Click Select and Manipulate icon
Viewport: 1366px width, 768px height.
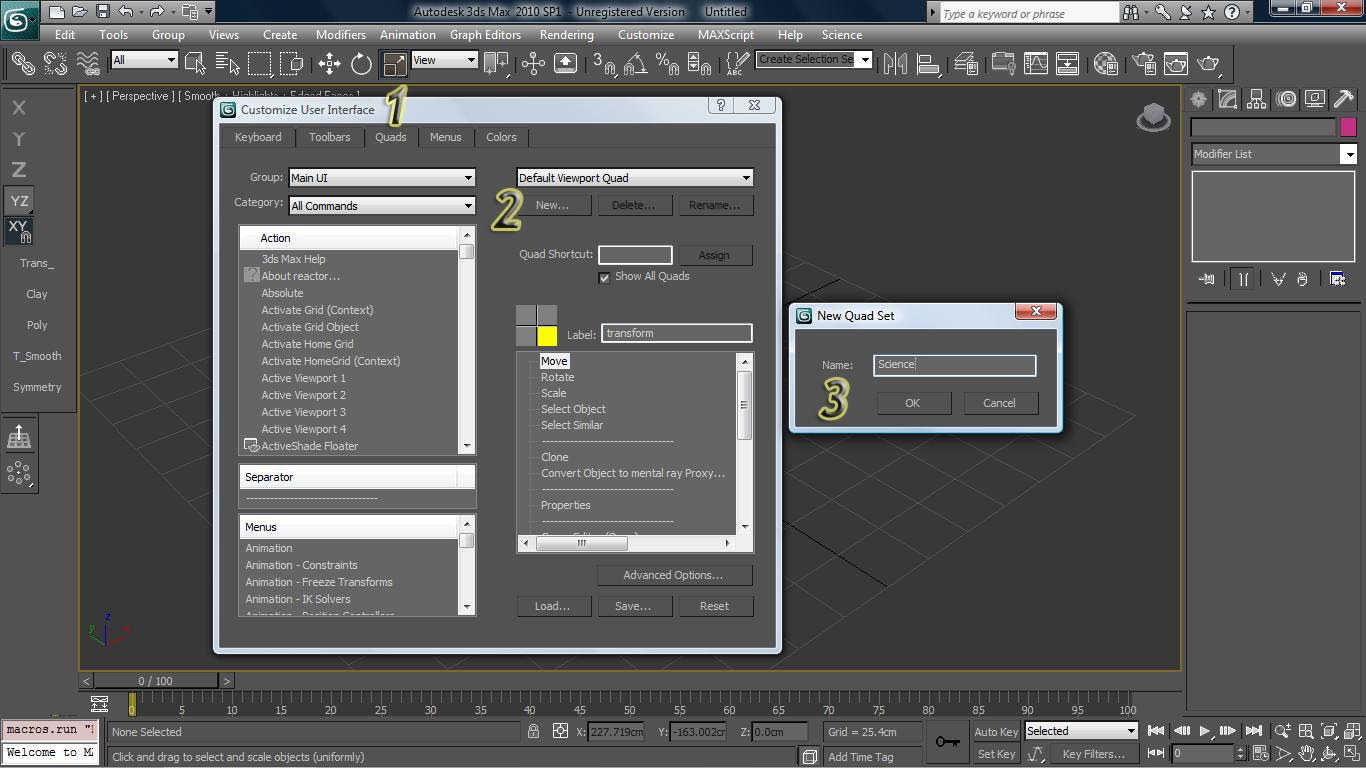(x=533, y=64)
